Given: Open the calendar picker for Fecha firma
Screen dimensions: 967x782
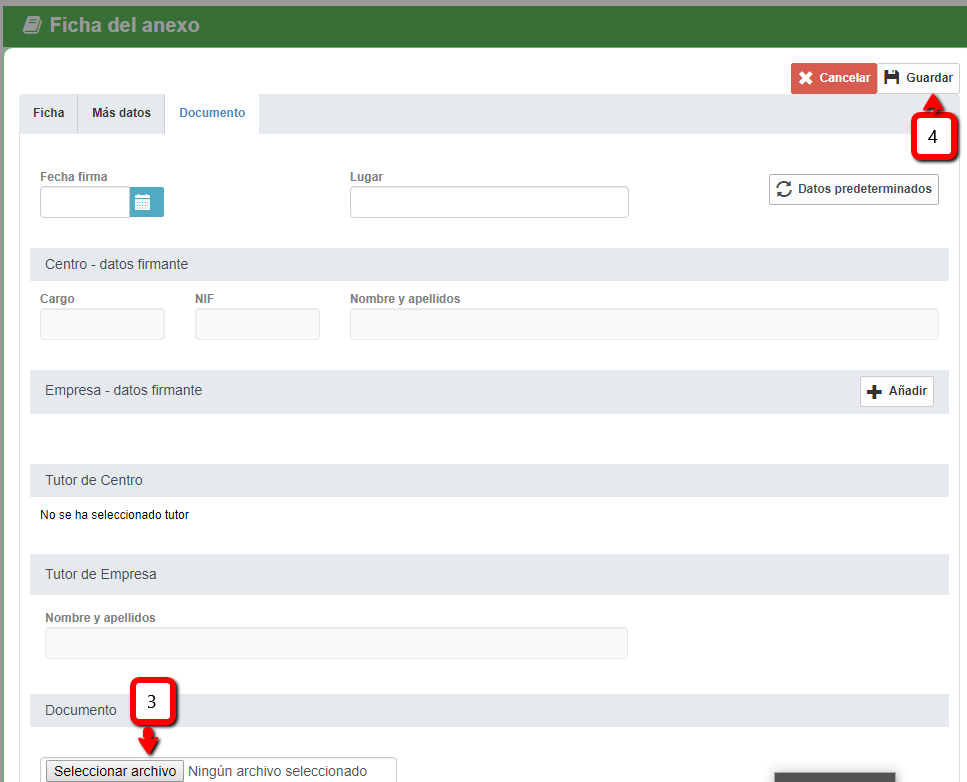Looking at the screenshot, I should click(x=146, y=202).
